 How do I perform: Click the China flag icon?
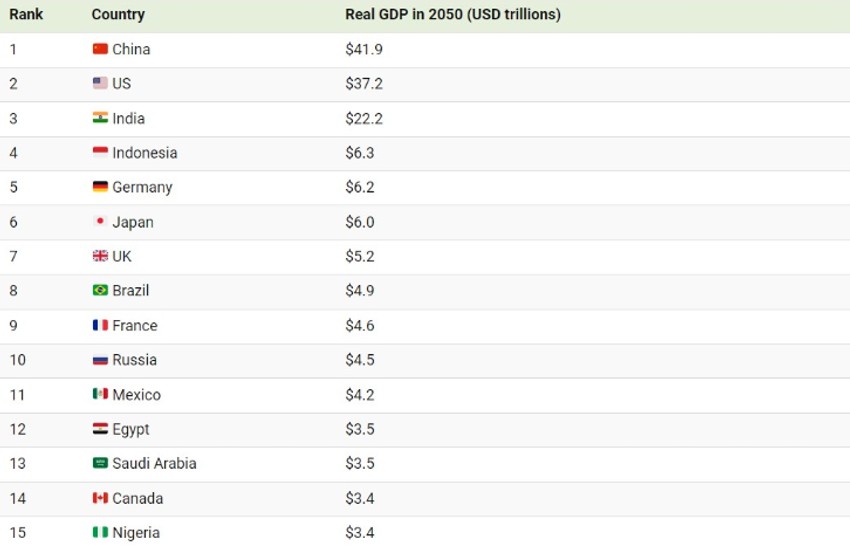pyautogui.click(x=100, y=49)
